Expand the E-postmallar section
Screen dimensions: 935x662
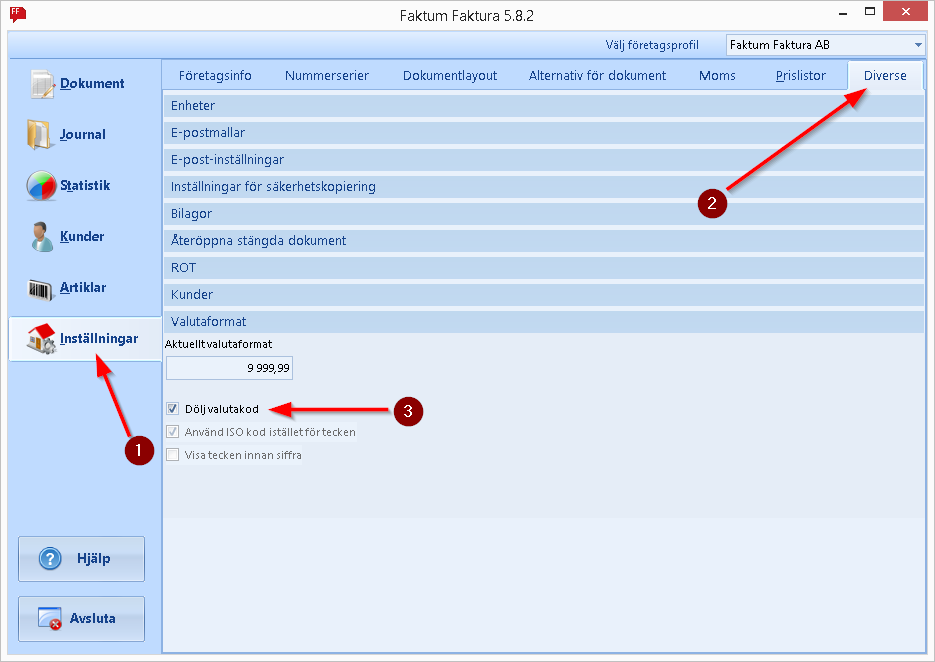tap(544, 132)
